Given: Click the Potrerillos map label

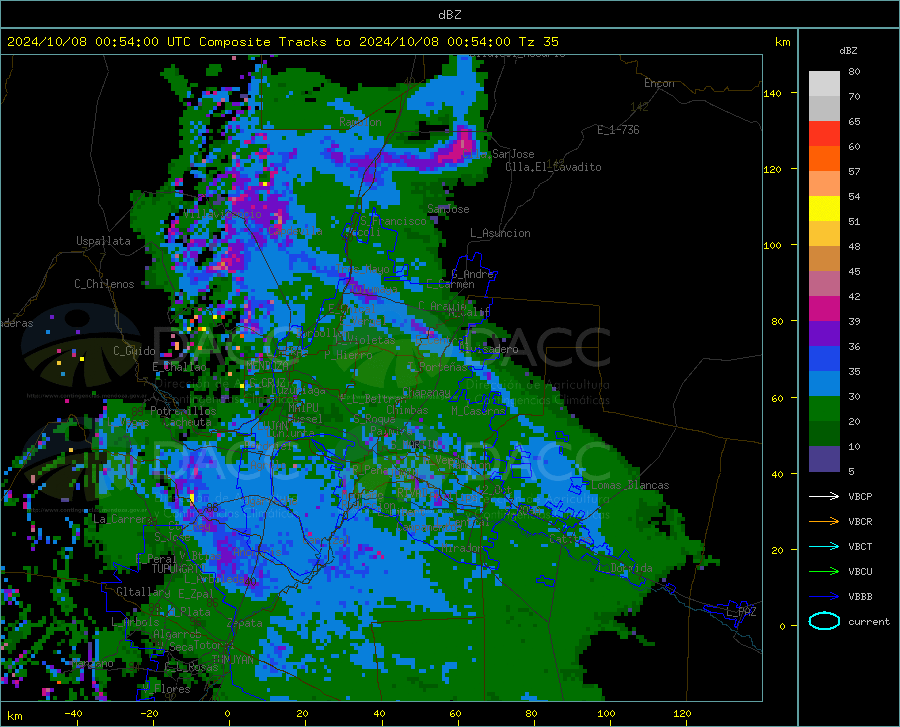Looking at the screenshot, I should (183, 411).
